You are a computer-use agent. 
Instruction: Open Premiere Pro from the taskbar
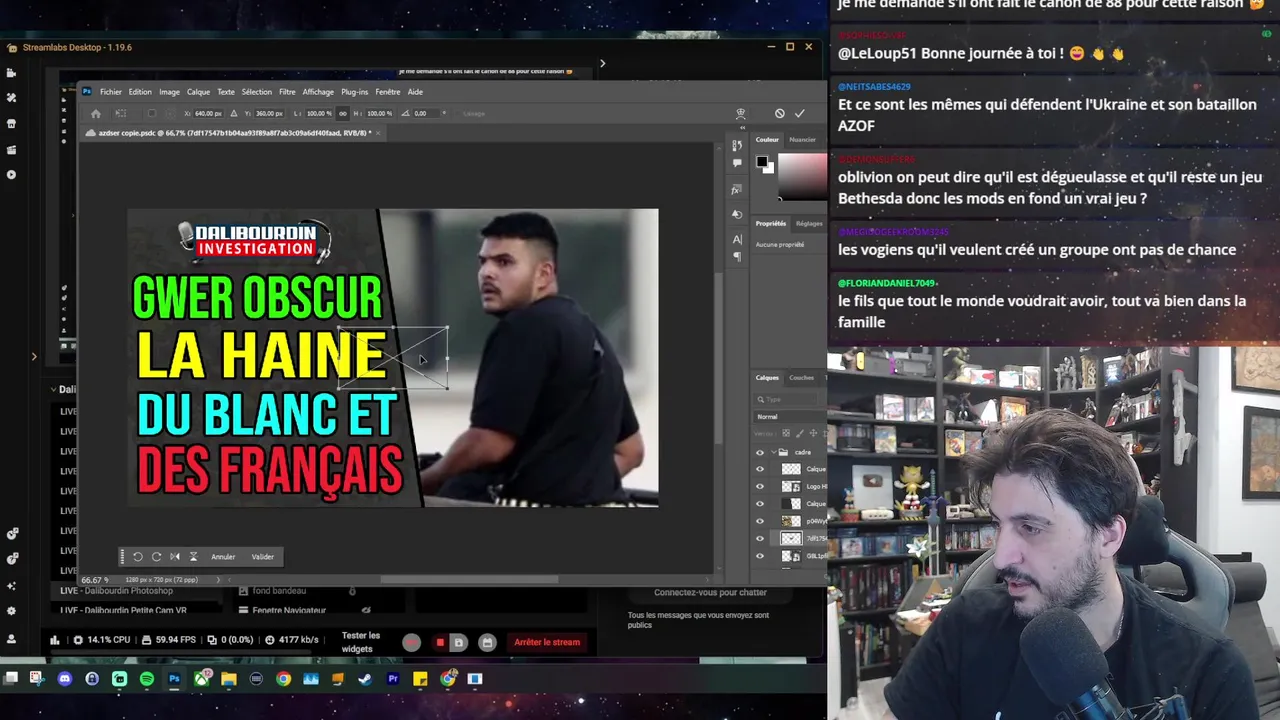point(392,679)
